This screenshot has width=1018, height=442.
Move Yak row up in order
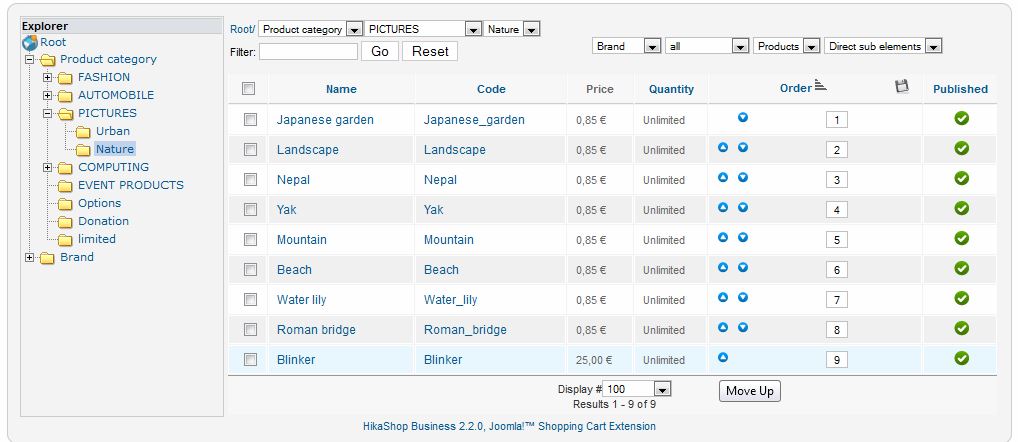(x=723, y=207)
